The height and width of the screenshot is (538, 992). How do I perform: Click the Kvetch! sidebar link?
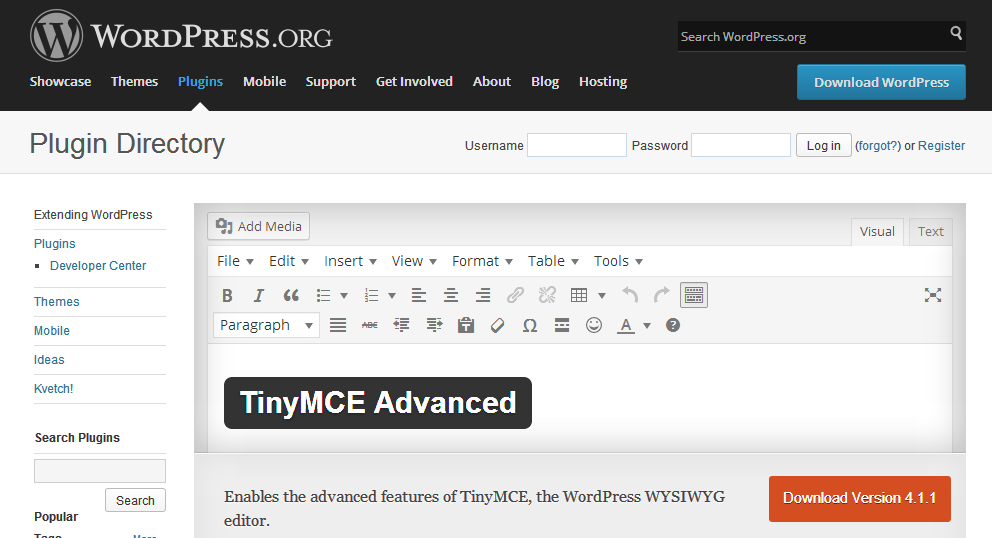(x=54, y=389)
